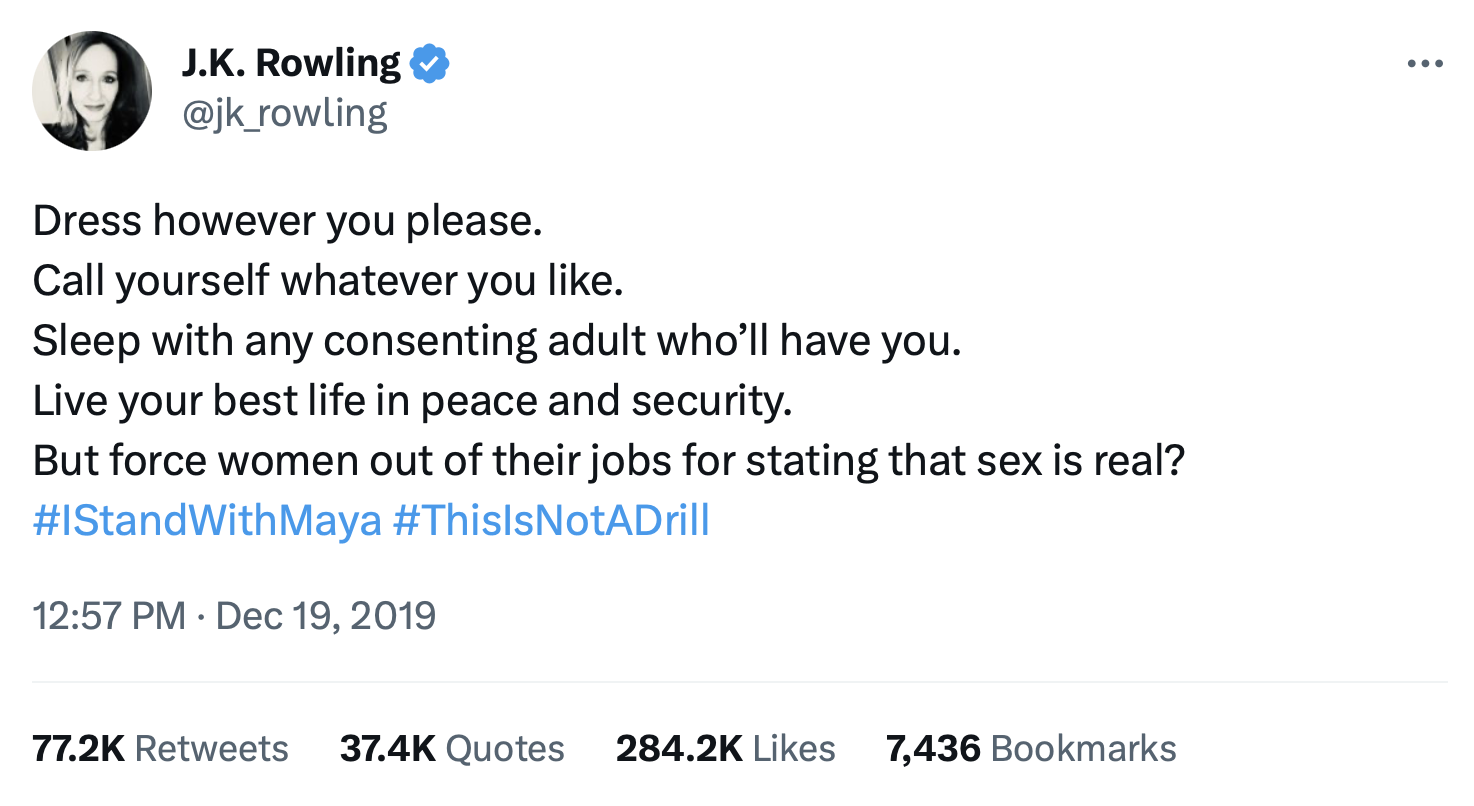Click the @jk_rowling handle
The width and height of the screenshot is (1474, 806).
pyautogui.click(x=284, y=114)
